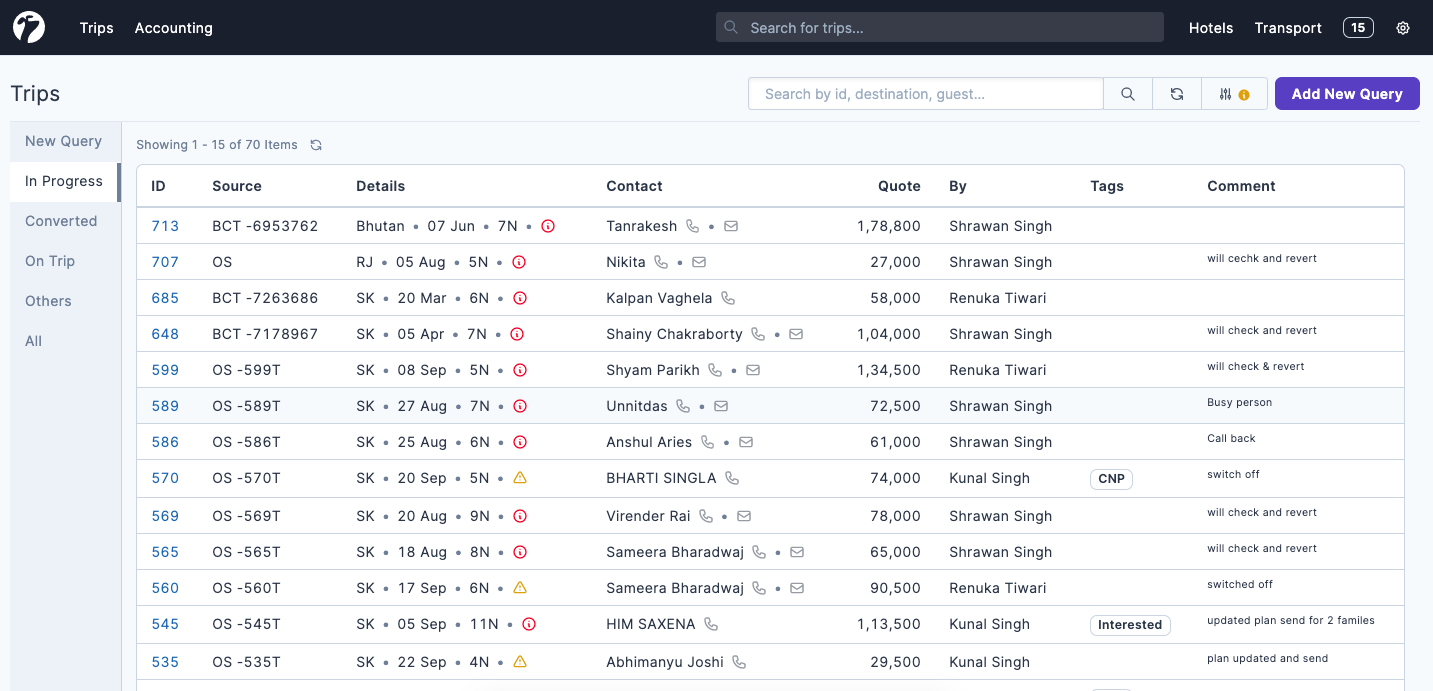
Task: Open the On Trip sidebar section
Action: 49,261
